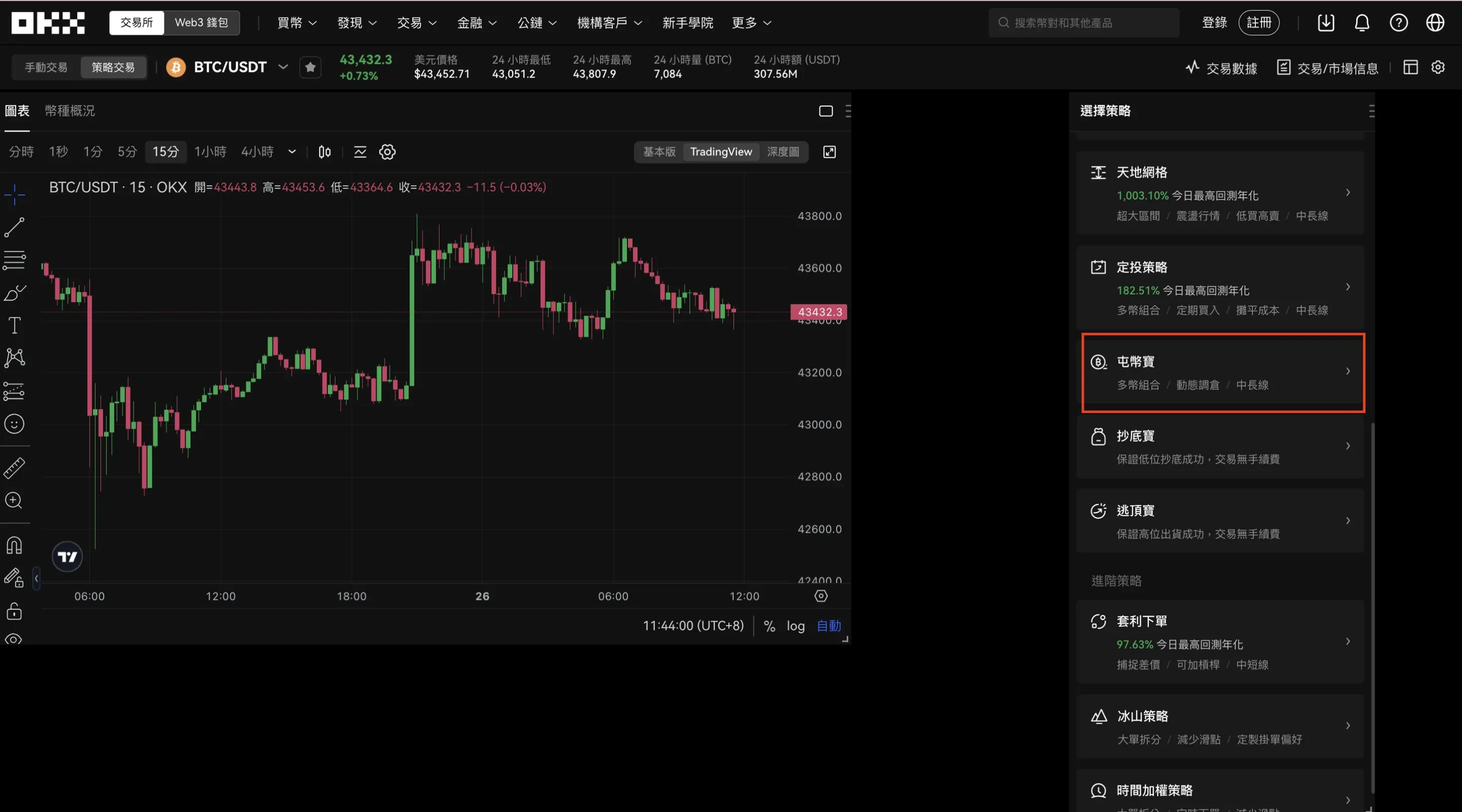Open notifications bell icon
1462x812 pixels.
pyautogui.click(x=1362, y=23)
